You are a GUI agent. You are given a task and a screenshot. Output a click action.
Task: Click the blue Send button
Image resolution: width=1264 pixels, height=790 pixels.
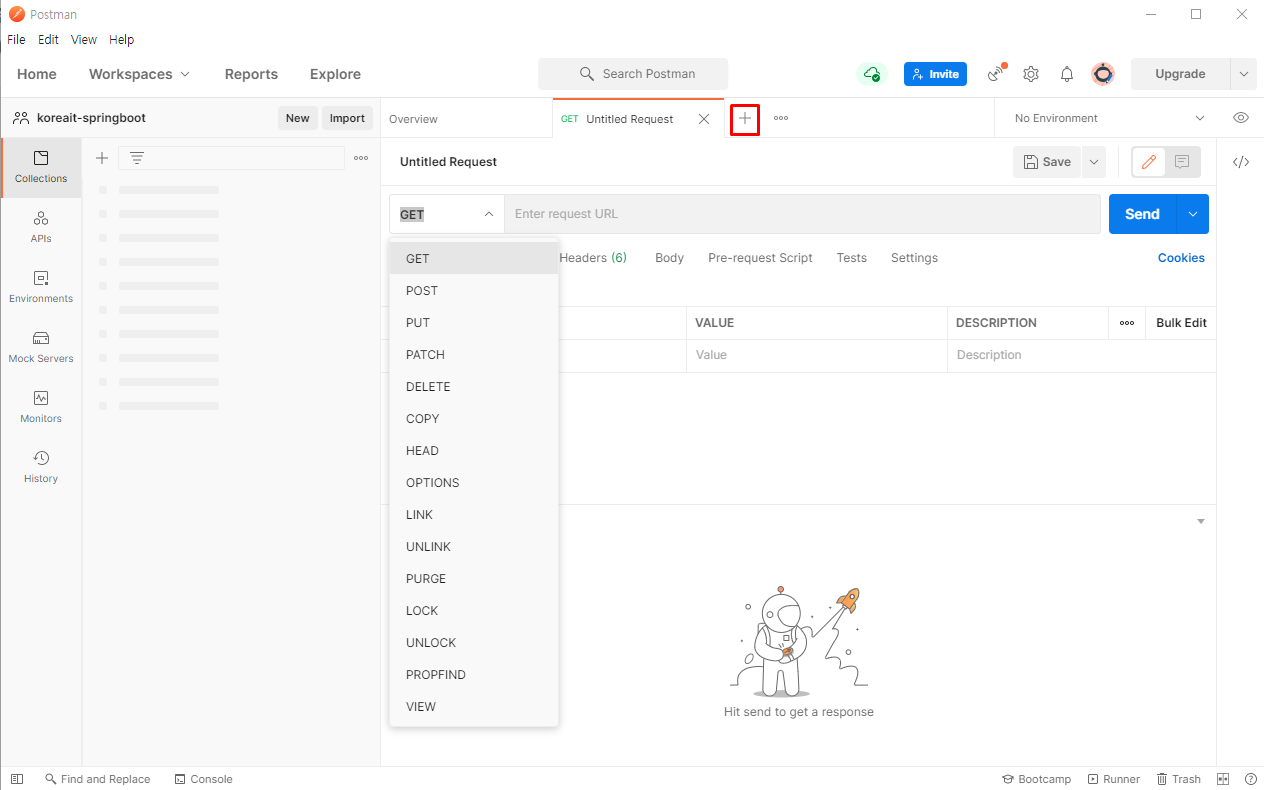click(x=1142, y=214)
